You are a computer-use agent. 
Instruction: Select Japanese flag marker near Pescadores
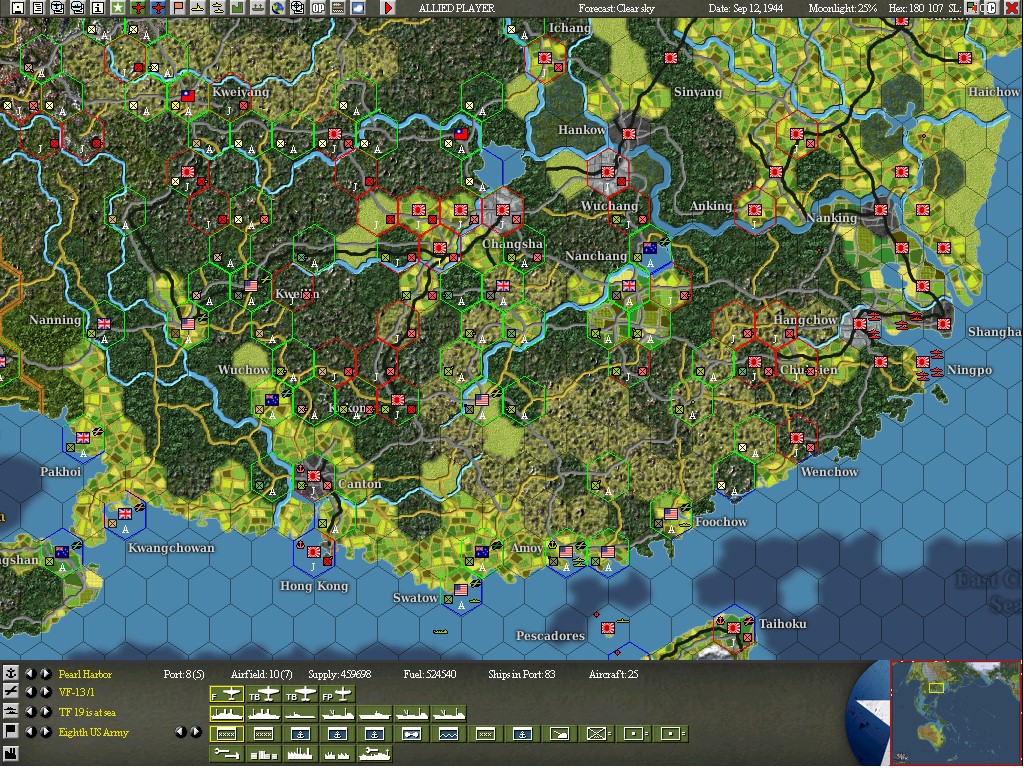608,628
